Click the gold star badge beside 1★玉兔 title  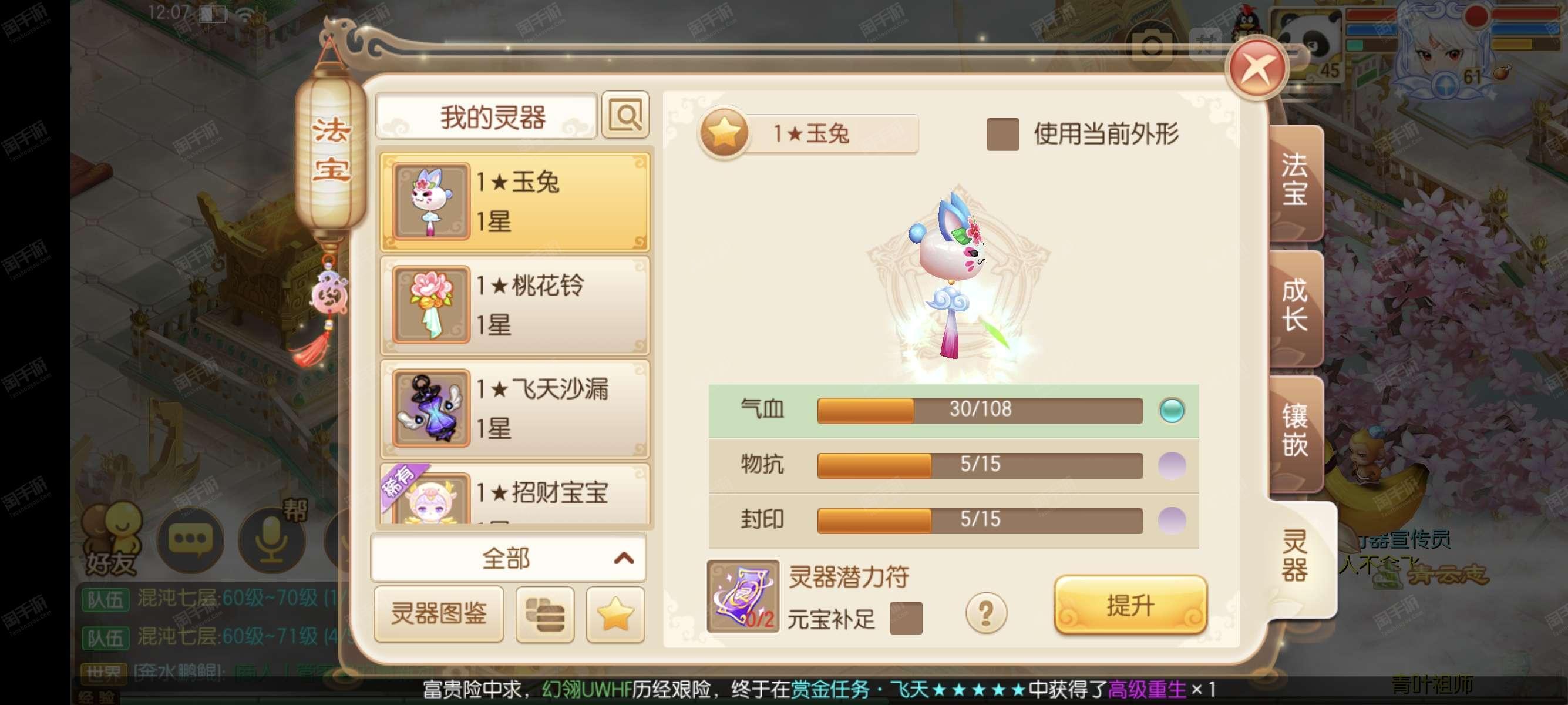point(724,133)
